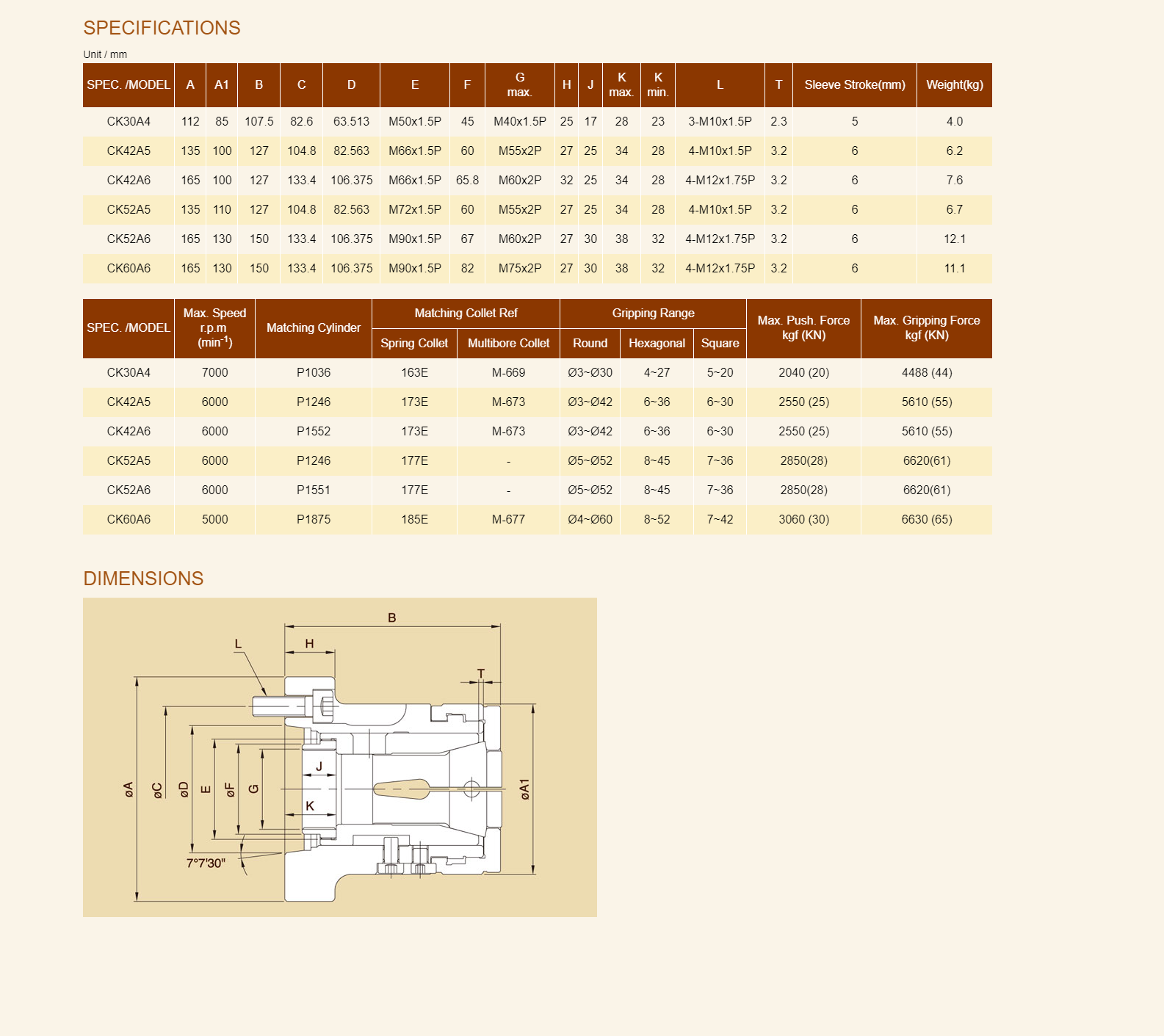Select the Sleeve Stroke(mm) column header

click(x=854, y=85)
